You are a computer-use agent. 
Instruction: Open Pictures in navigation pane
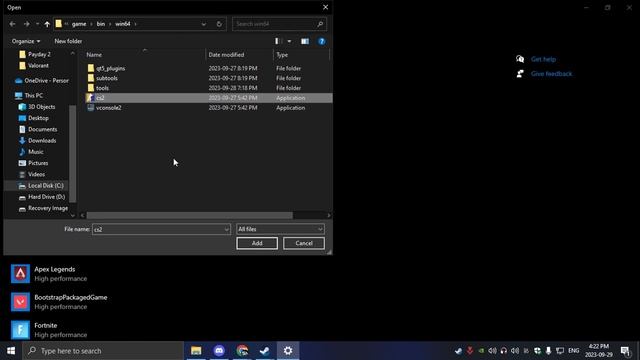[38, 163]
